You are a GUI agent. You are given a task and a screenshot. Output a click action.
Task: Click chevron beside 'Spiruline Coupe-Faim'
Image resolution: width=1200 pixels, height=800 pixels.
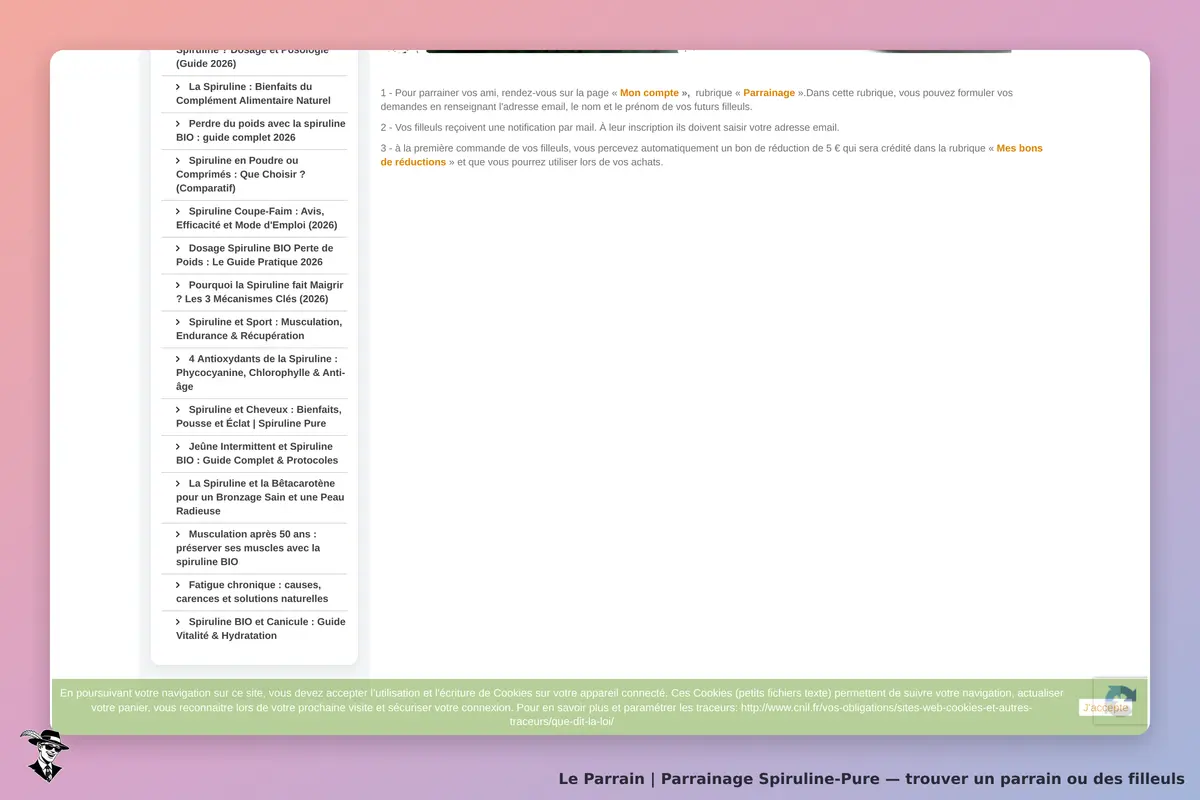178,211
